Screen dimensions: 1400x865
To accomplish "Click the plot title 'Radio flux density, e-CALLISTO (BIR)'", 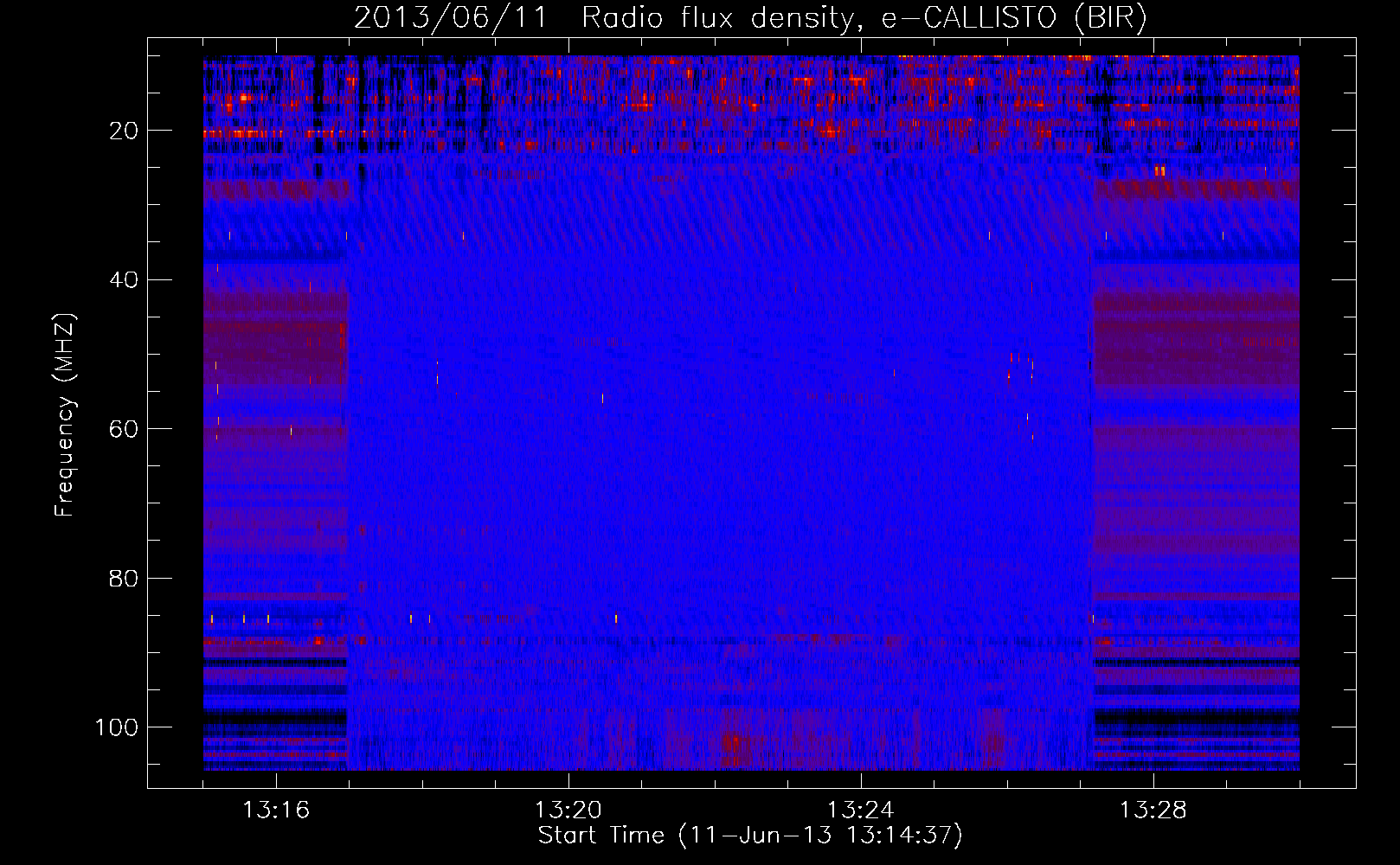I will pos(864,17).
